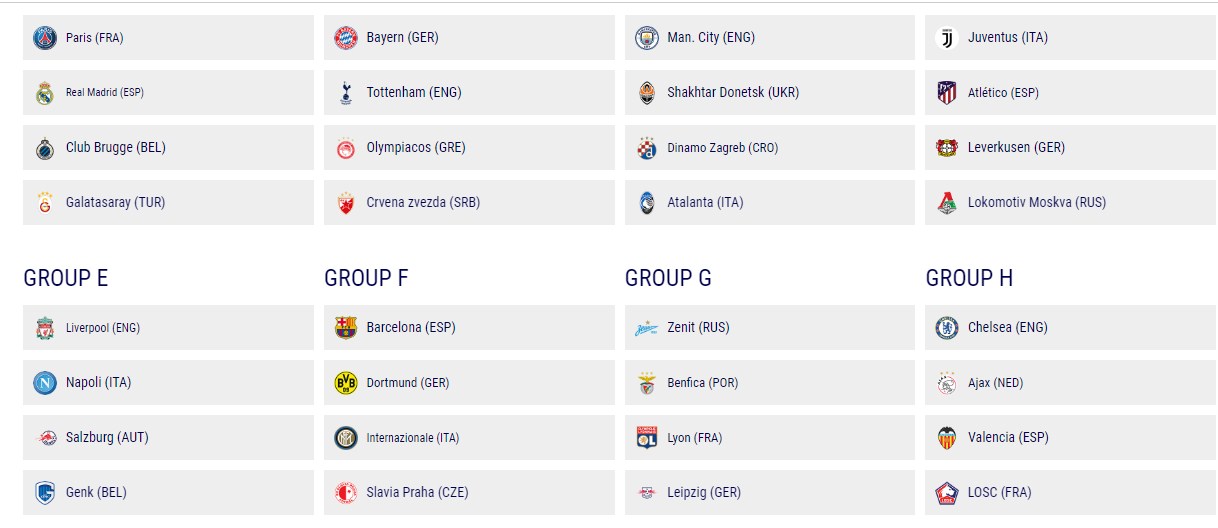Screen dimensions: 1218x528
Task: Select the Atlético (ESP) team row
Action: coord(1070,93)
